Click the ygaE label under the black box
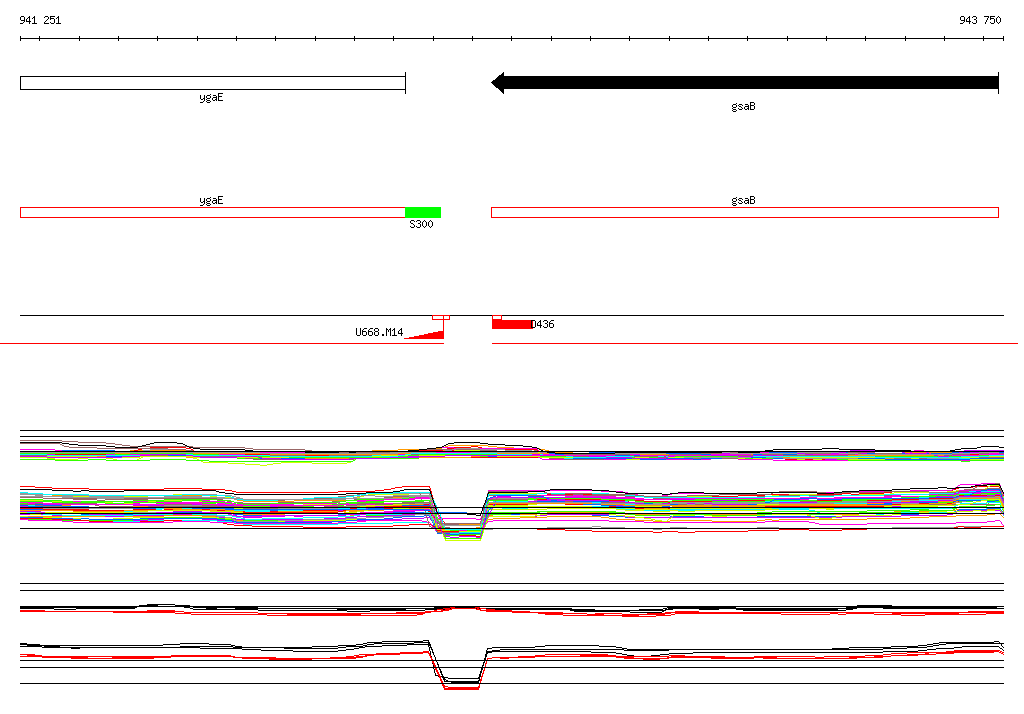 (211, 97)
